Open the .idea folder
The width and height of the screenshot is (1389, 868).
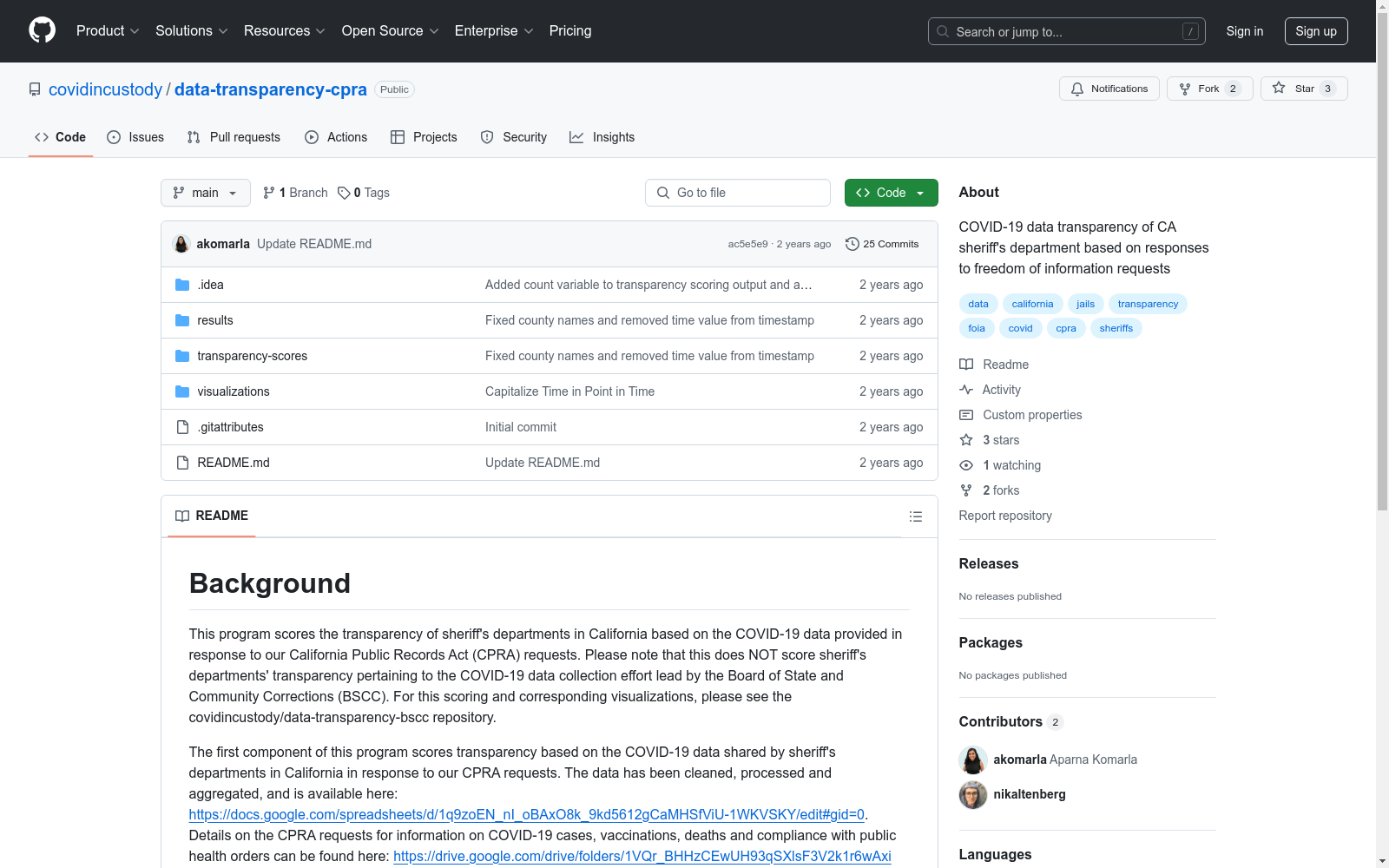click(210, 285)
